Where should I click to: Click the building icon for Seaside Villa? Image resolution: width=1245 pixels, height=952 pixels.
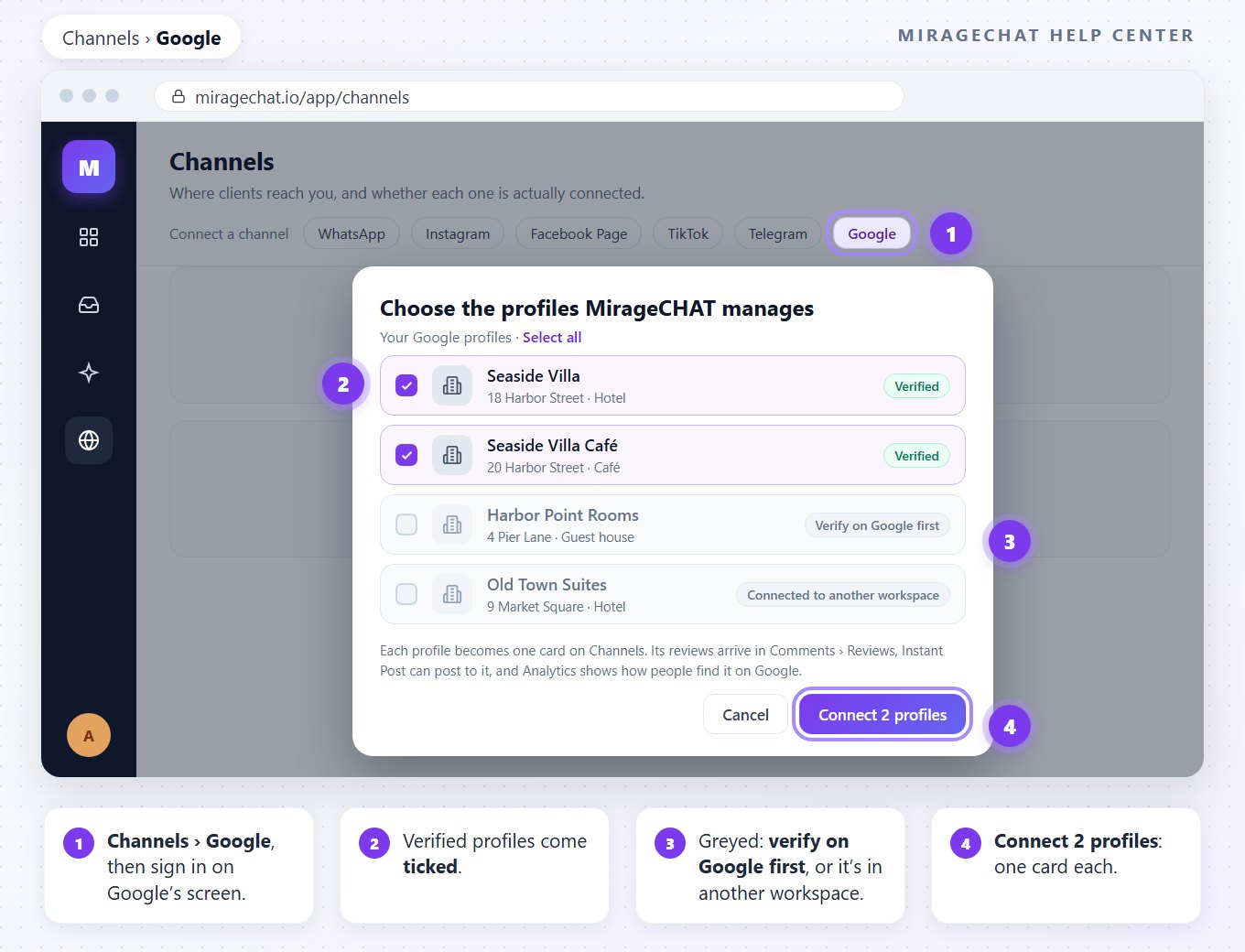[x=452, y=385]
